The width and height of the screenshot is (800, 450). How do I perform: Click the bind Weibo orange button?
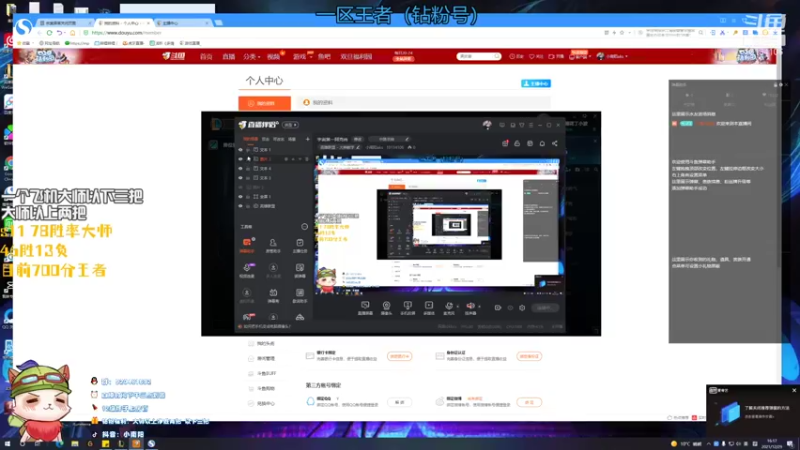pyautogui.click(x=529, y=402)
